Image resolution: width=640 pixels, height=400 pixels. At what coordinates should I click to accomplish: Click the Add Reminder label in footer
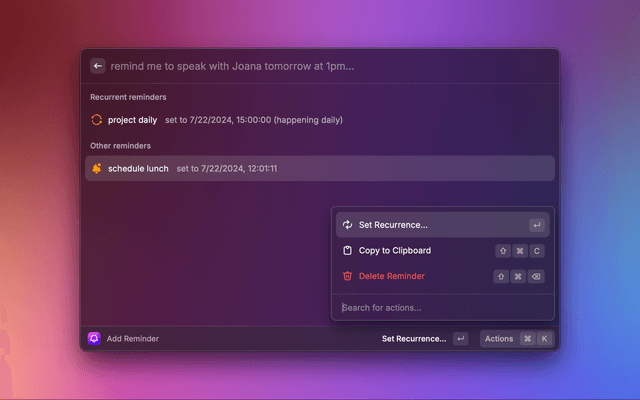tap(133, 339)
